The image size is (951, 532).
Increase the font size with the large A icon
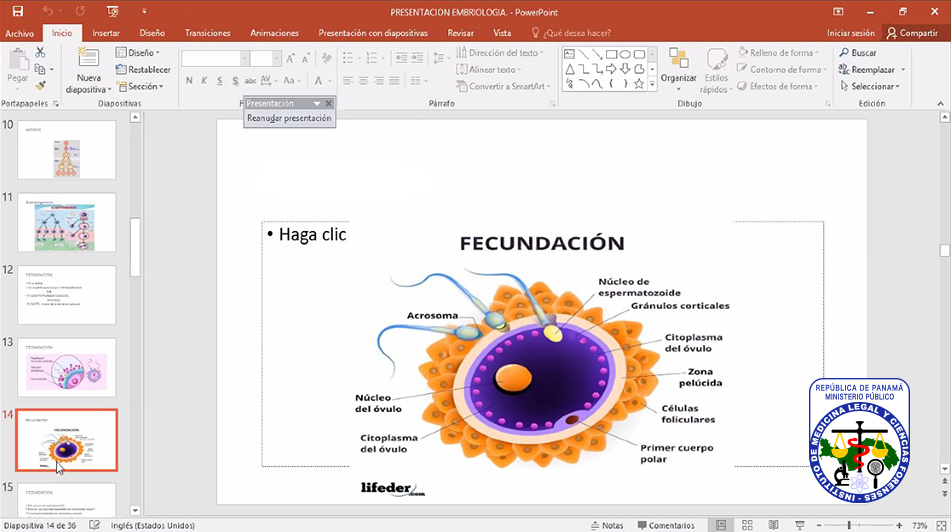[291, 58]
